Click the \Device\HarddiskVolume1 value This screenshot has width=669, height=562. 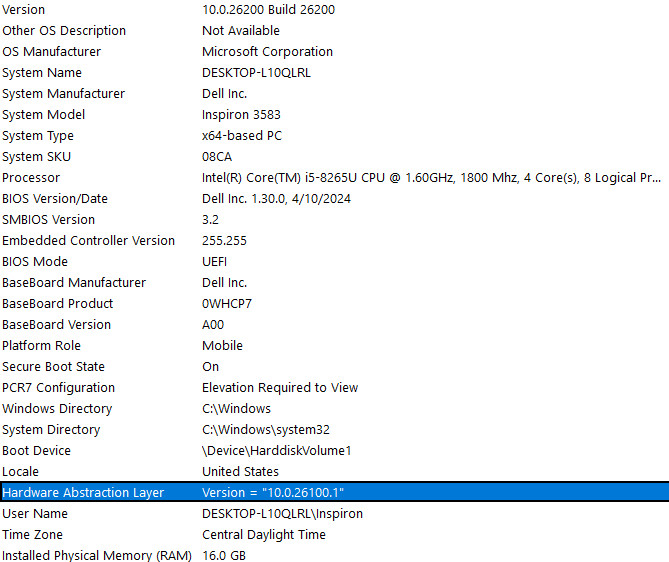tap(276, 450)
